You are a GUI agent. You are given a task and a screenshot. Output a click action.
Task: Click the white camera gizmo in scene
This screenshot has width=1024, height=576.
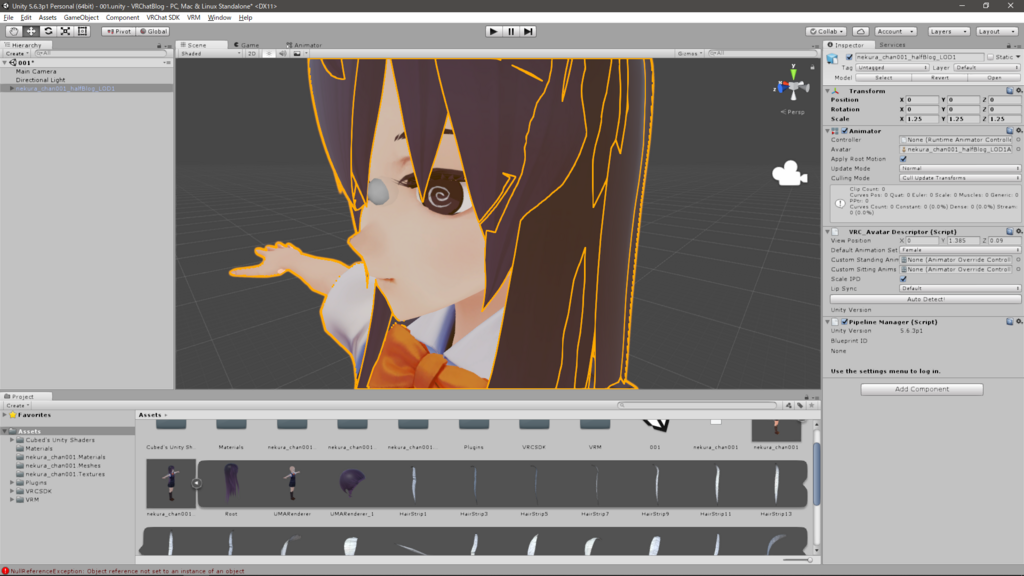(790, 174)
